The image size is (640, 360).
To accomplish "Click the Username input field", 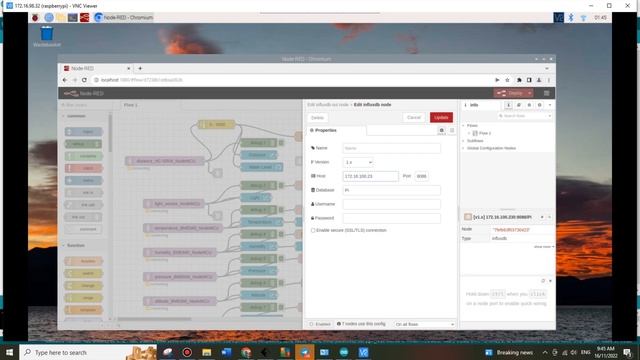I will pos(391,204).
